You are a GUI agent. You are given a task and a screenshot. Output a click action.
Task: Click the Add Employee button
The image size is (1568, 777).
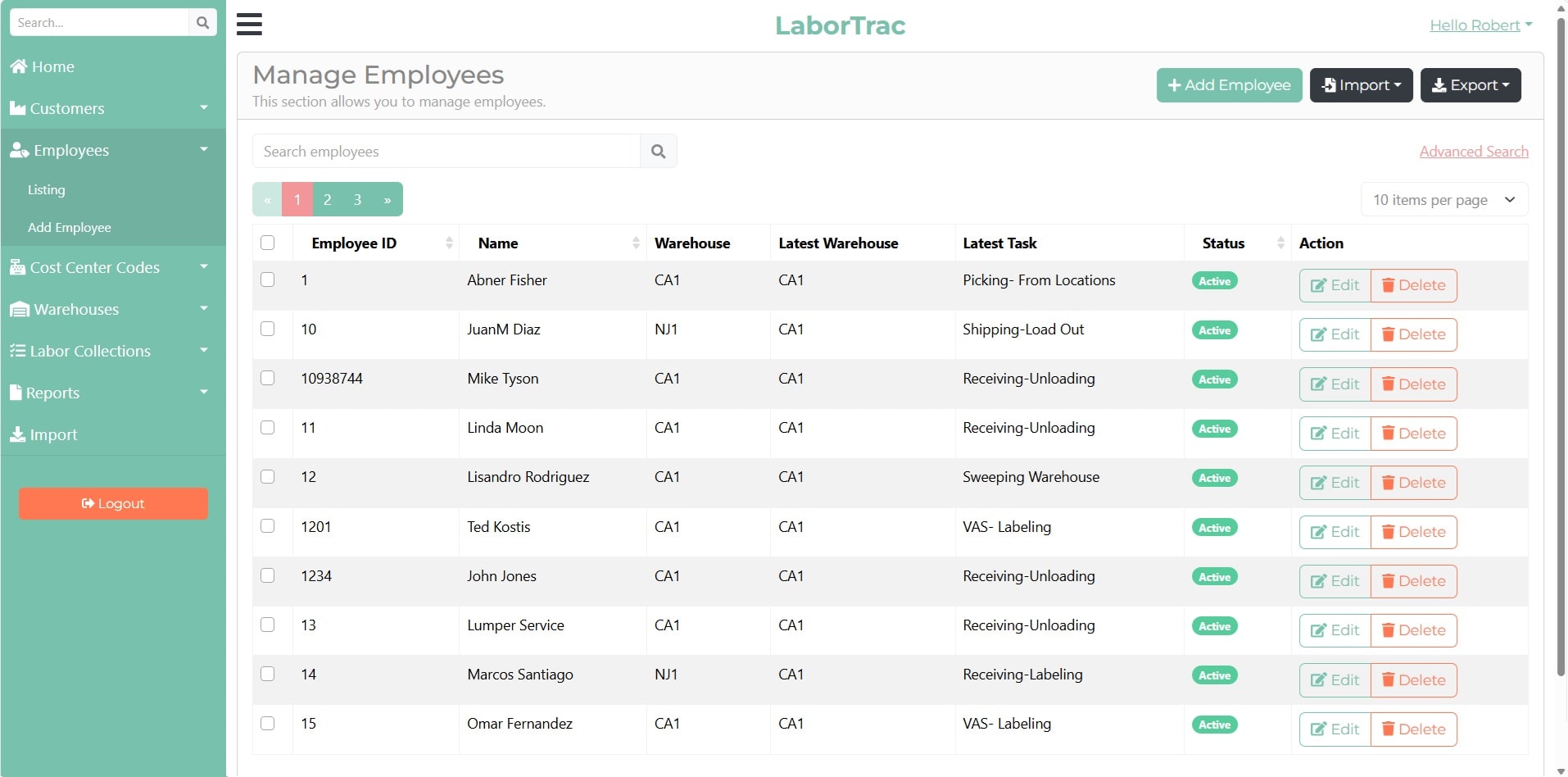[x=1228, y=85]
